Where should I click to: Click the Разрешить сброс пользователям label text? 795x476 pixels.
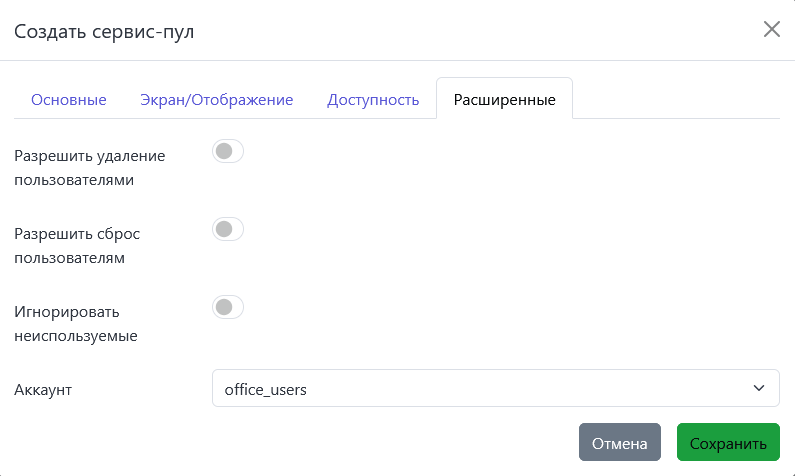click(77, 245)
